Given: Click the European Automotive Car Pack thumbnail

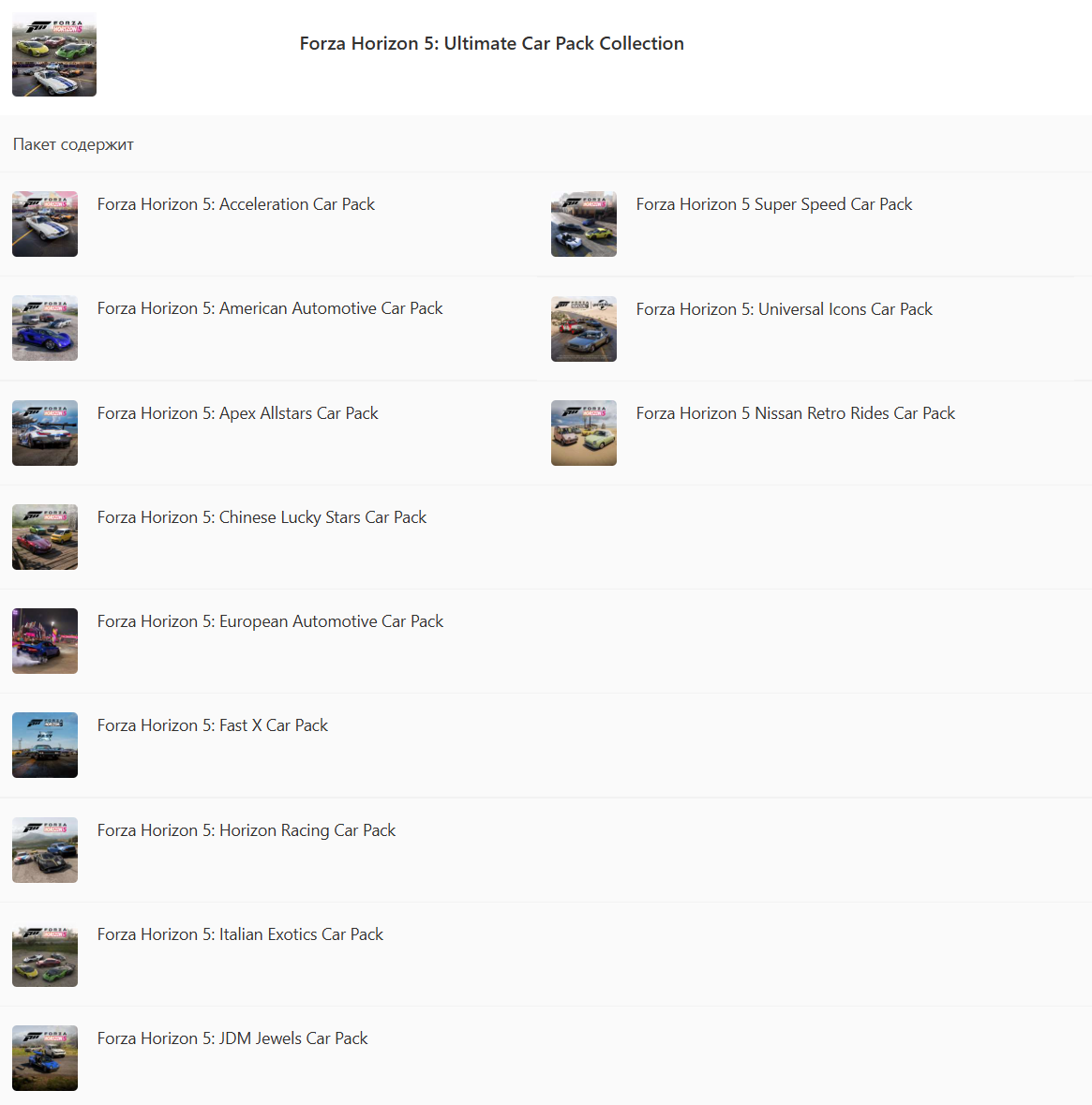Looking at the screenshot, I should pos(45,641).
